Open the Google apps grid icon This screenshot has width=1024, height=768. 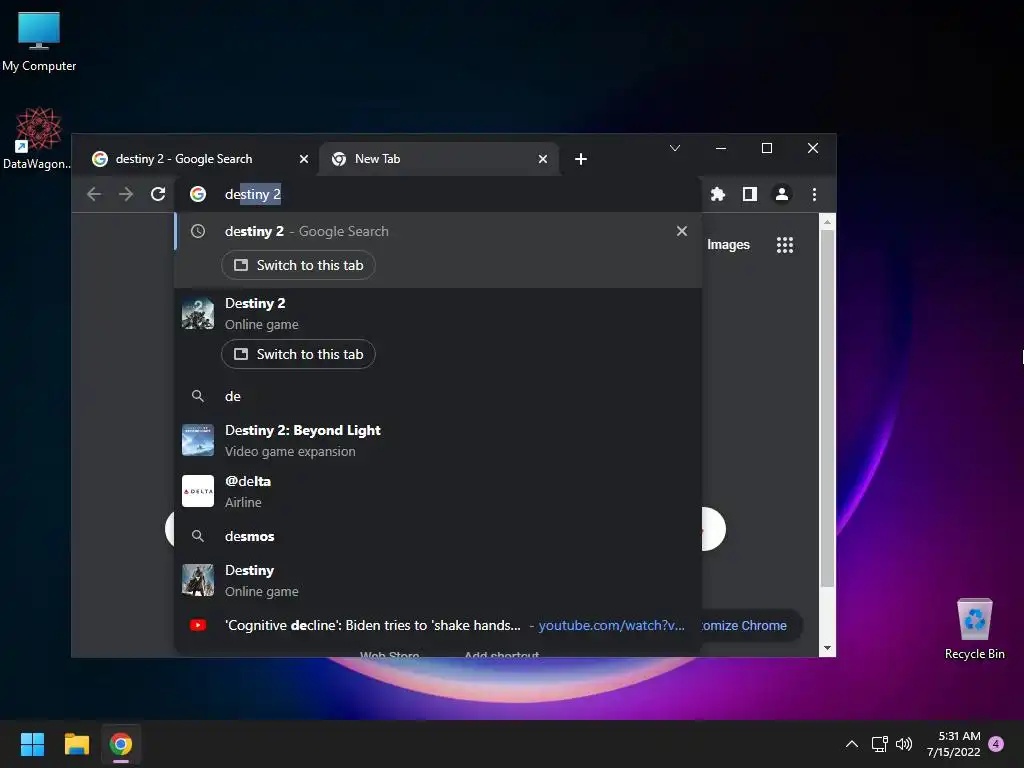785,245
